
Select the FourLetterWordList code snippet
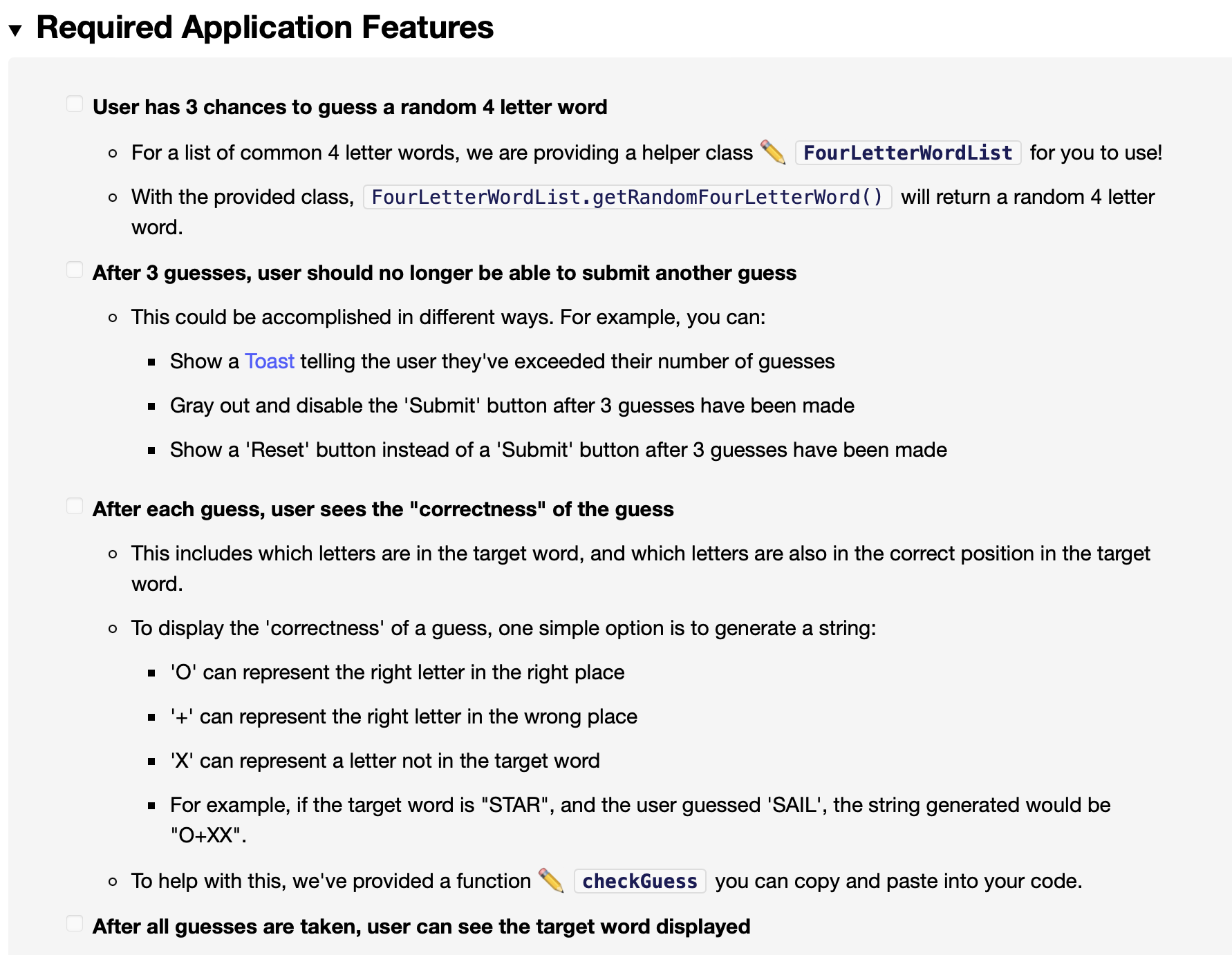pos(908,153)
